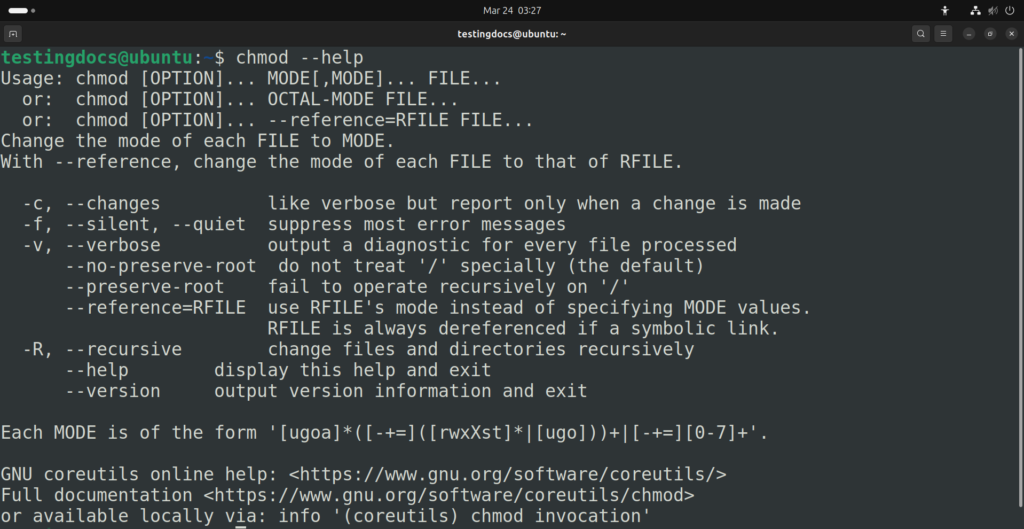The width and height of the screenshot is (1024, 529).
Task: Open the Mar 24 03:27 clock menu
Action: click(x=511, y=10)
